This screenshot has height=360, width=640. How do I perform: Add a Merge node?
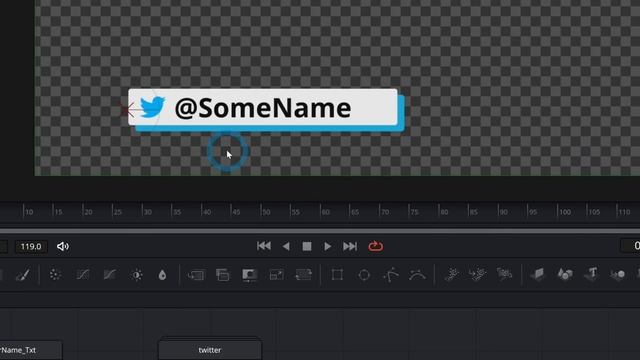point(196,275)
